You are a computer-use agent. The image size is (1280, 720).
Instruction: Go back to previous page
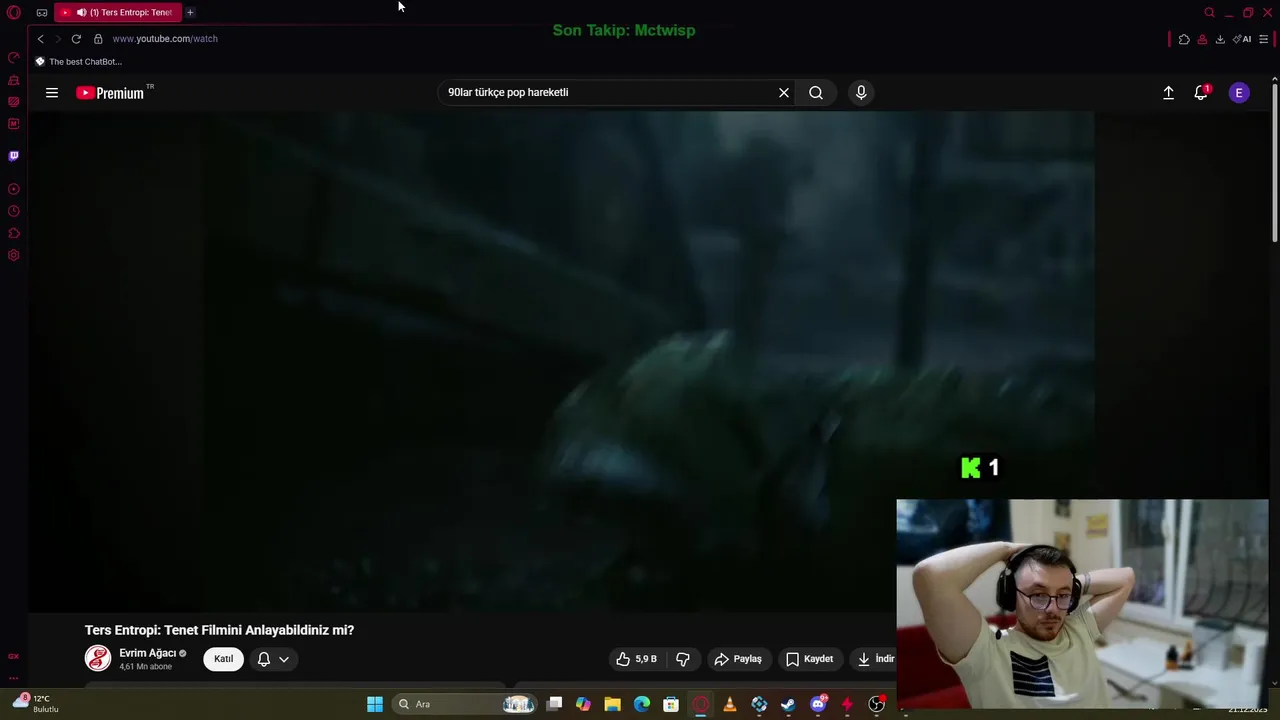[x=40, y=39]
